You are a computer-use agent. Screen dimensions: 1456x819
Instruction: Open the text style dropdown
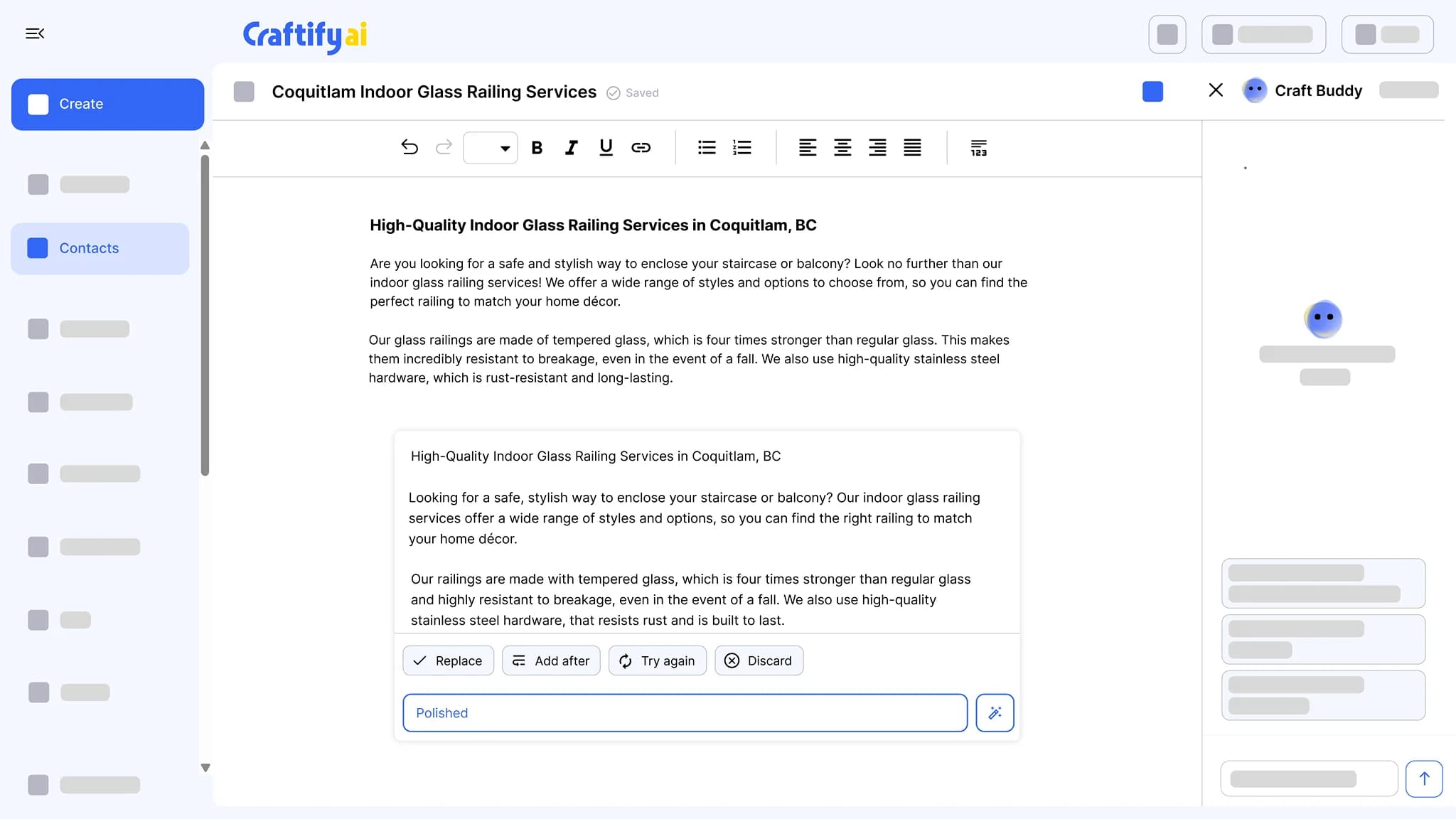pos(490,148)
